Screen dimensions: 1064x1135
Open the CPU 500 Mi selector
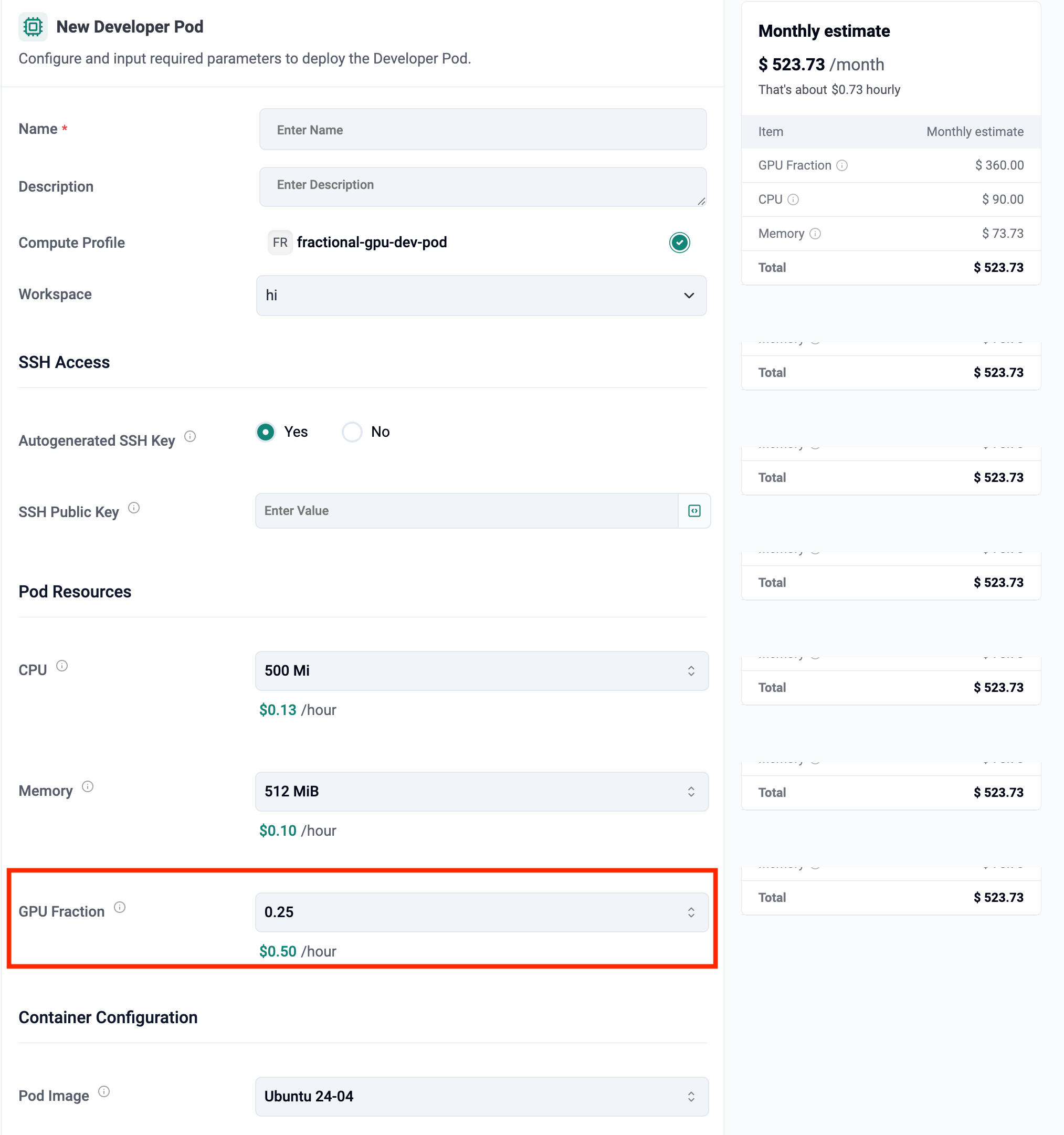click(481, 671)
